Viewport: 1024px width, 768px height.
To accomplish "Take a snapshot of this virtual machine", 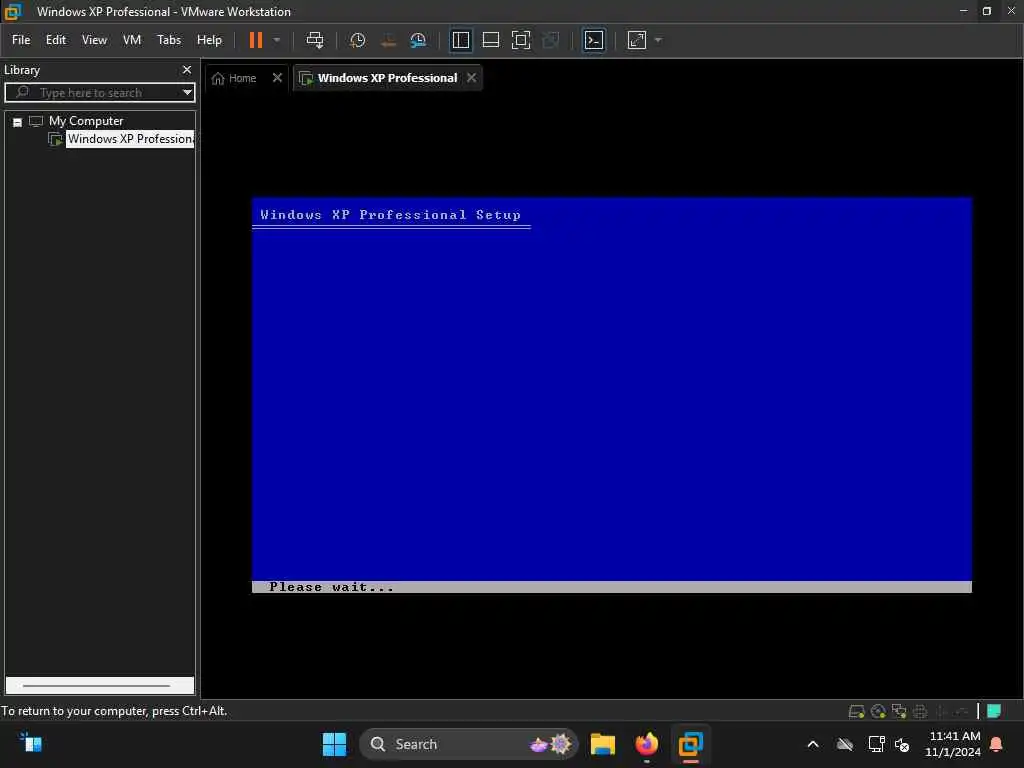I will [x=357, y=40].
